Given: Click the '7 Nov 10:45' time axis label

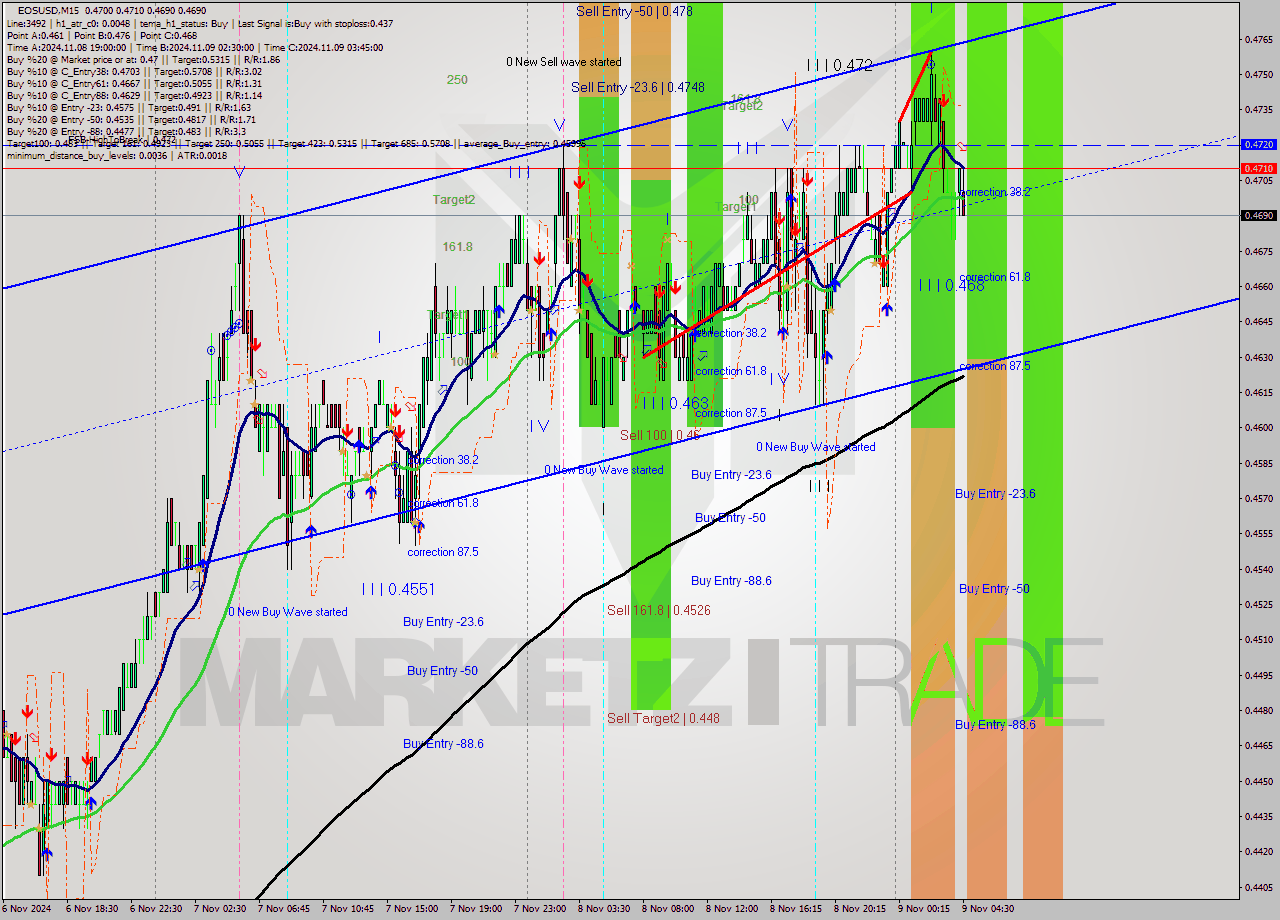Looking at the screenshot, I should click(348, 909).
